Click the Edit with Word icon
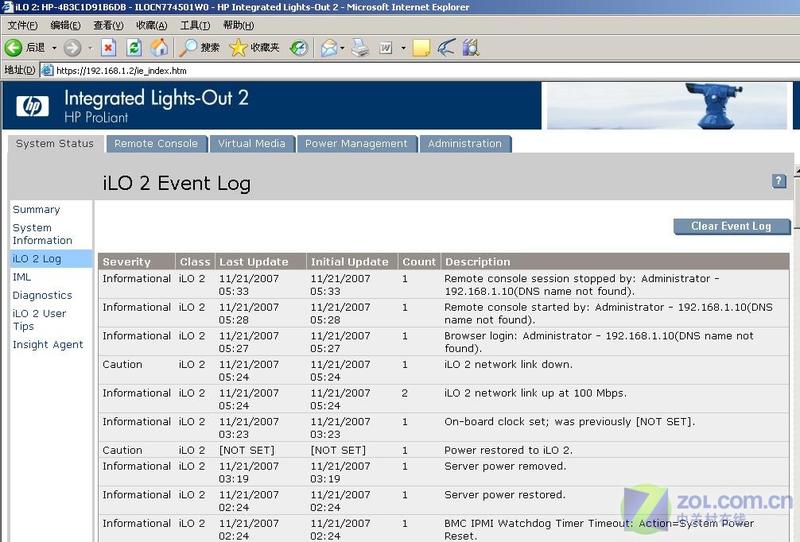The width and height of the screenshot is (800, 542). pos(386,48)
